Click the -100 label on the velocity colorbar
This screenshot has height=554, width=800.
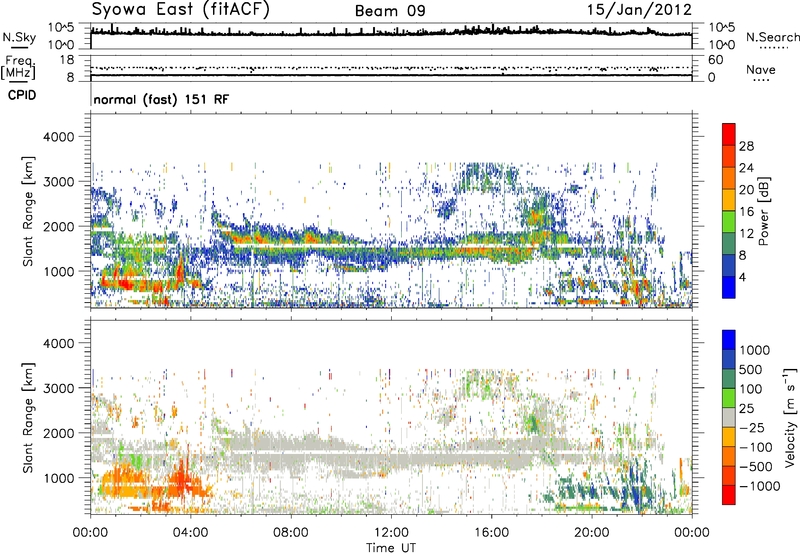pyautogui.click(x=756, y=447)
